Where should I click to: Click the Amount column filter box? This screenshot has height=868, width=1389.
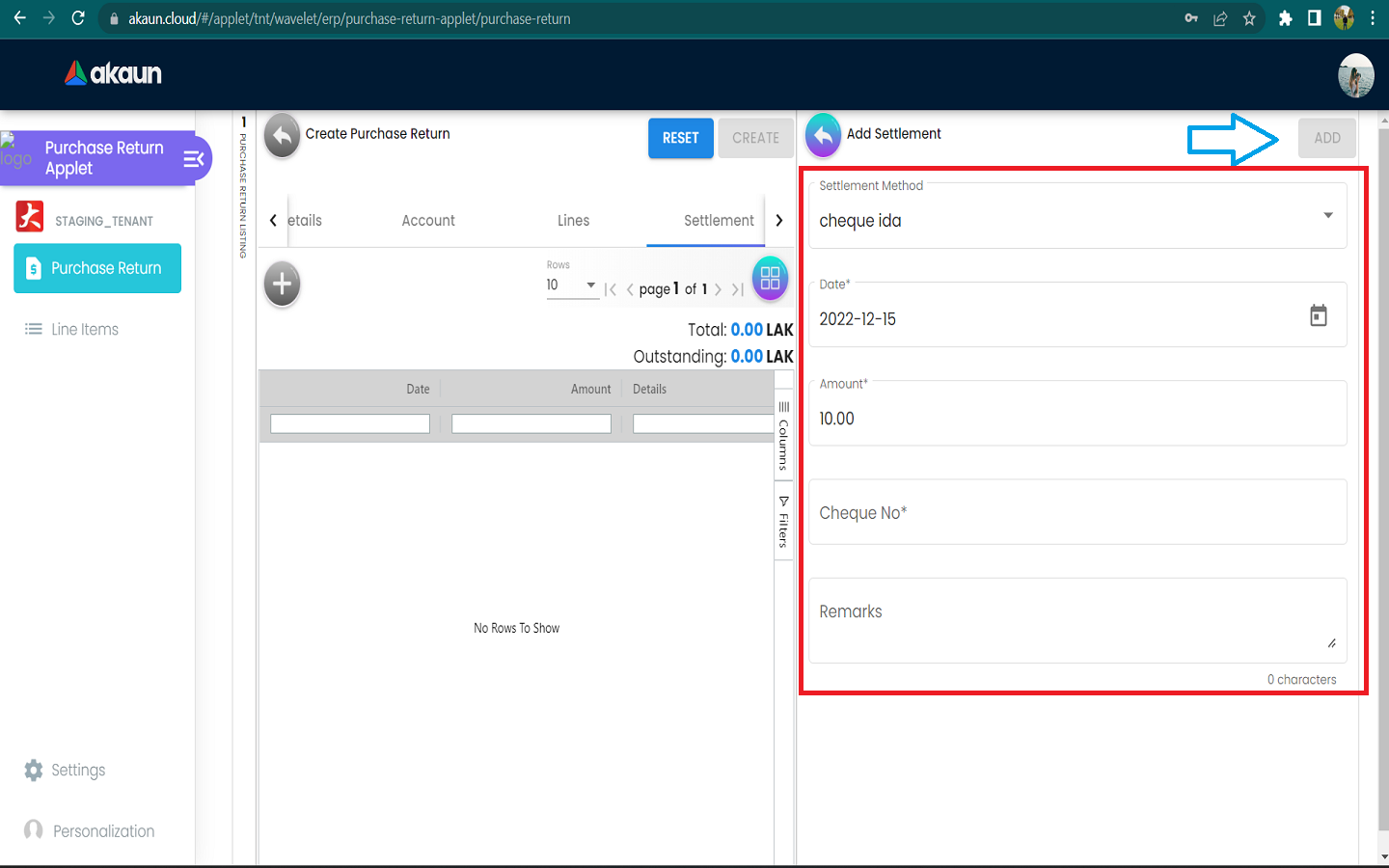click(x=531, y=423)
